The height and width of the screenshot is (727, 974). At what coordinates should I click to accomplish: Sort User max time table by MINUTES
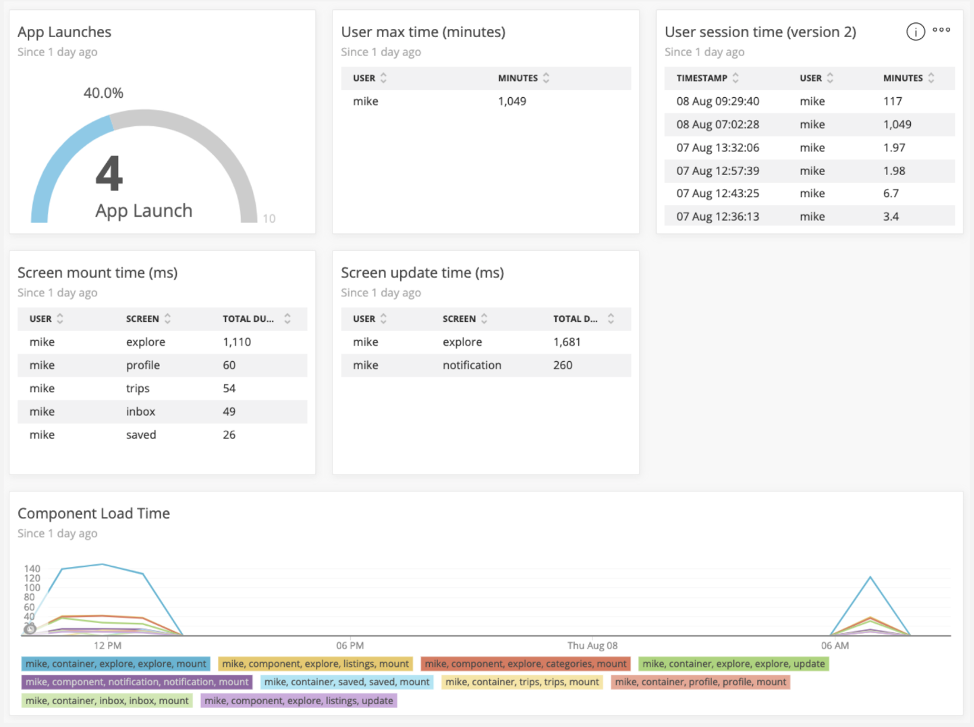pos(524,78)
